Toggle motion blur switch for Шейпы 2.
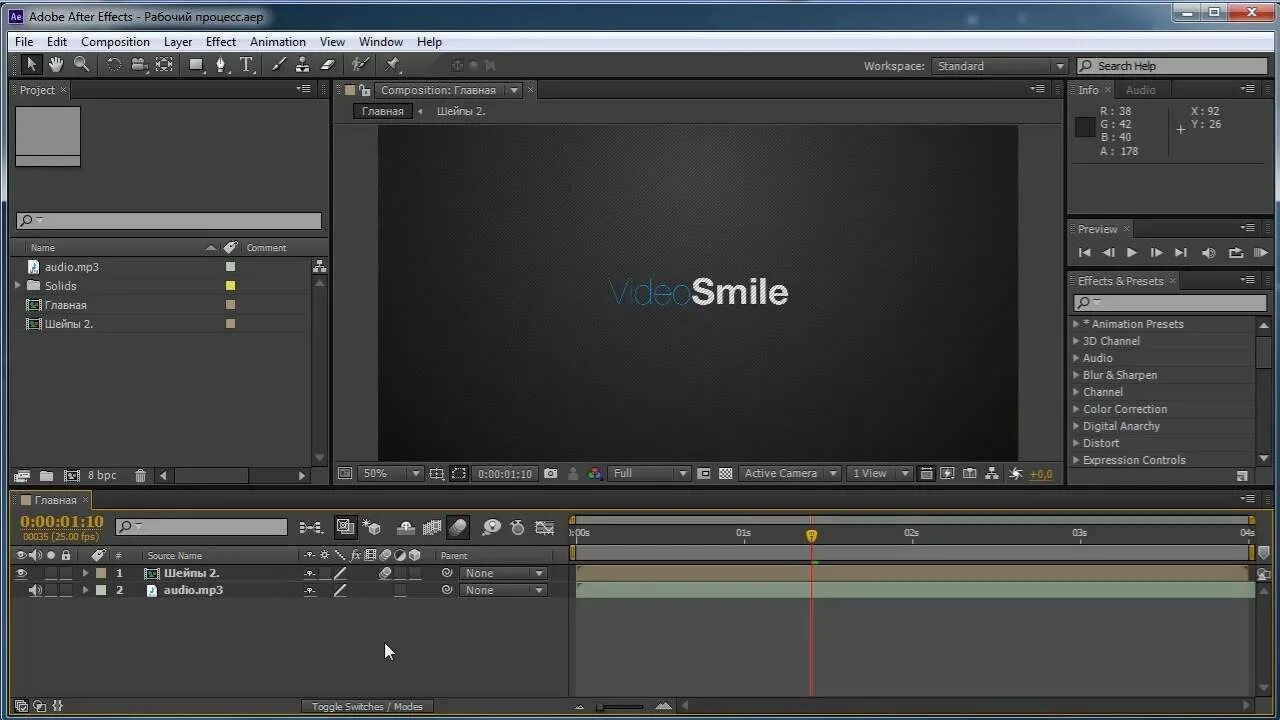This screenshot has height=720, width=1280. (x=385, y=573)
